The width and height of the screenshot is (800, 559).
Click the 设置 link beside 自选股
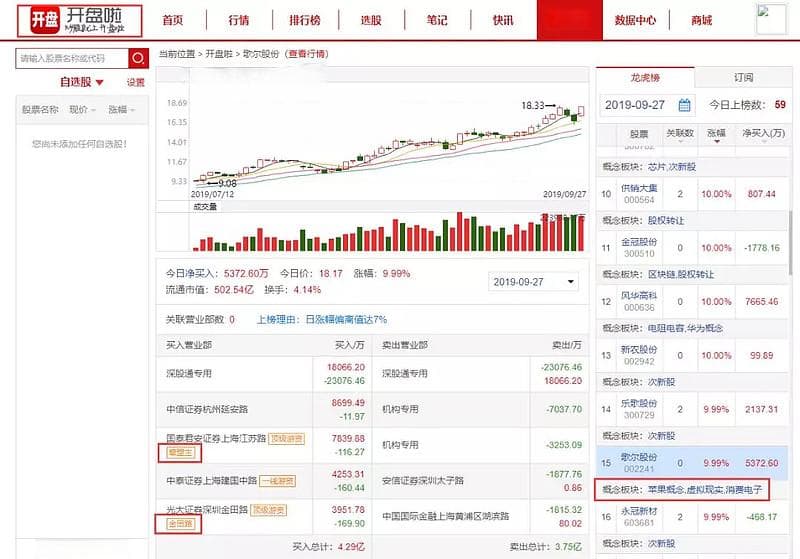[x=136, y=83]
